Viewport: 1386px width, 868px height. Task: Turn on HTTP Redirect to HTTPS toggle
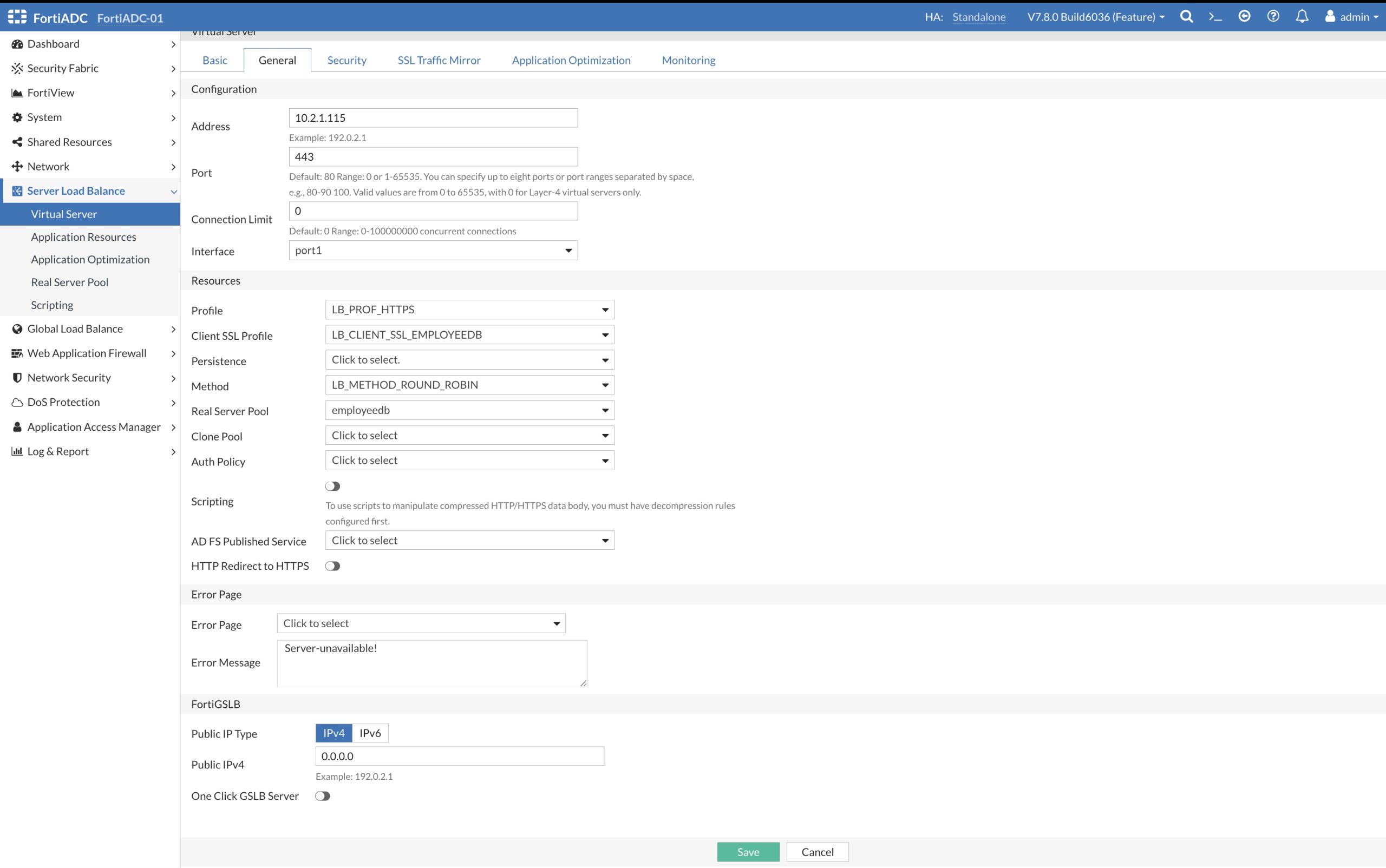[x=332, y=566]
